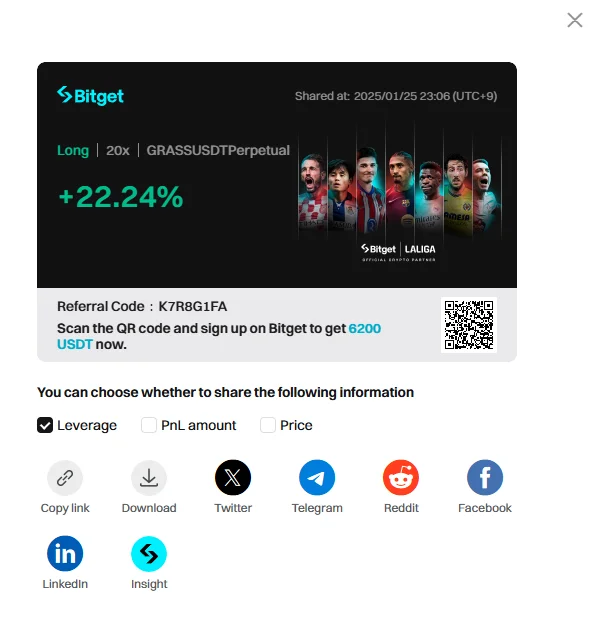The image size is (591, 635).
Task: Download the share card image
Action: 149,478
